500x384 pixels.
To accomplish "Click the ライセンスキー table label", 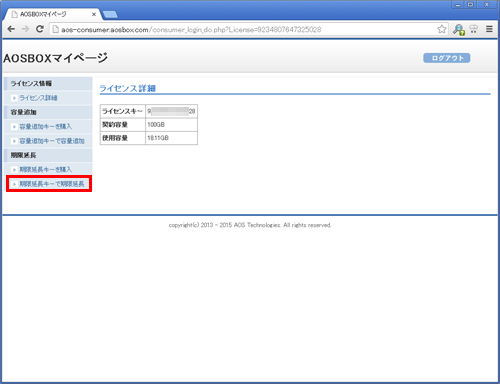I will [122, 111].
